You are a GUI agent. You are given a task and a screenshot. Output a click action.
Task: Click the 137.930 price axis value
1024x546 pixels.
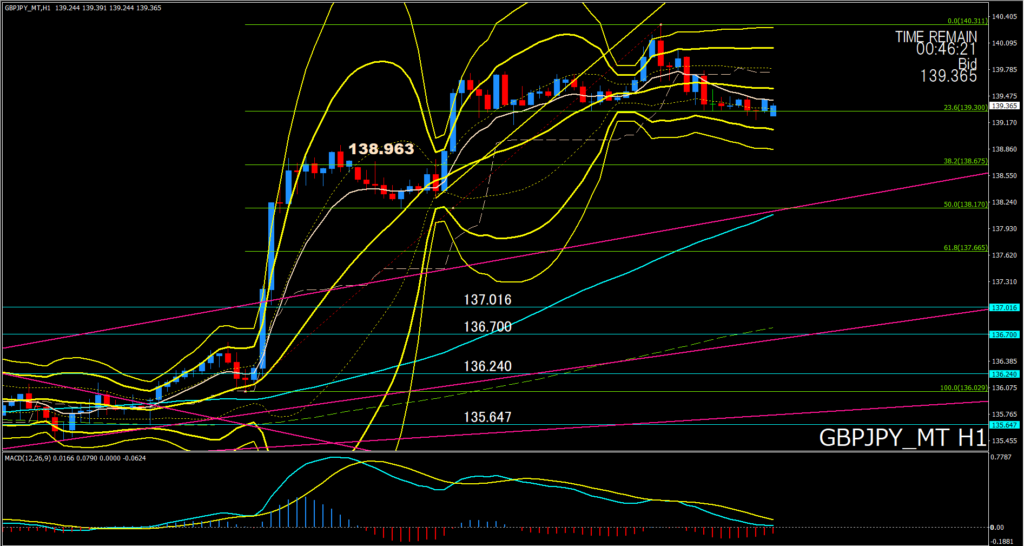point(1006,229)
